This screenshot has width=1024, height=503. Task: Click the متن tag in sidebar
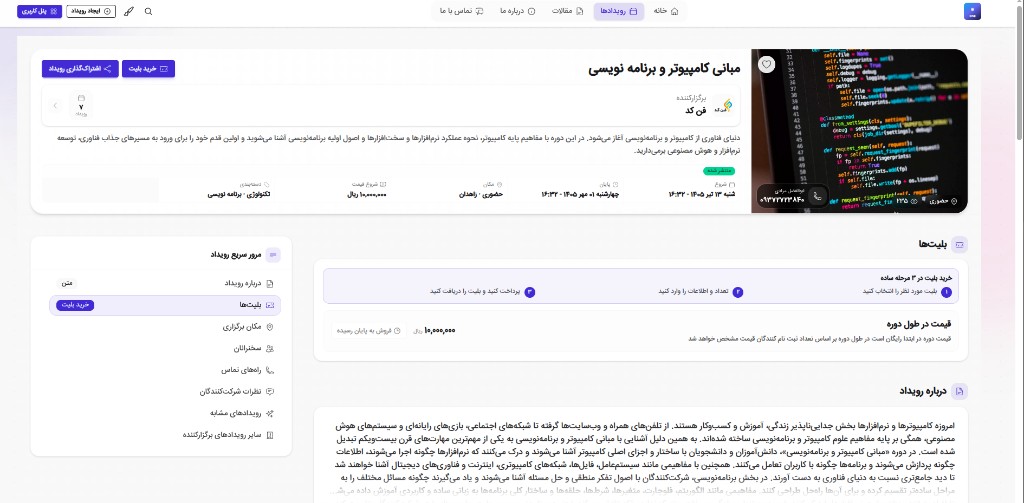(69, 284)
